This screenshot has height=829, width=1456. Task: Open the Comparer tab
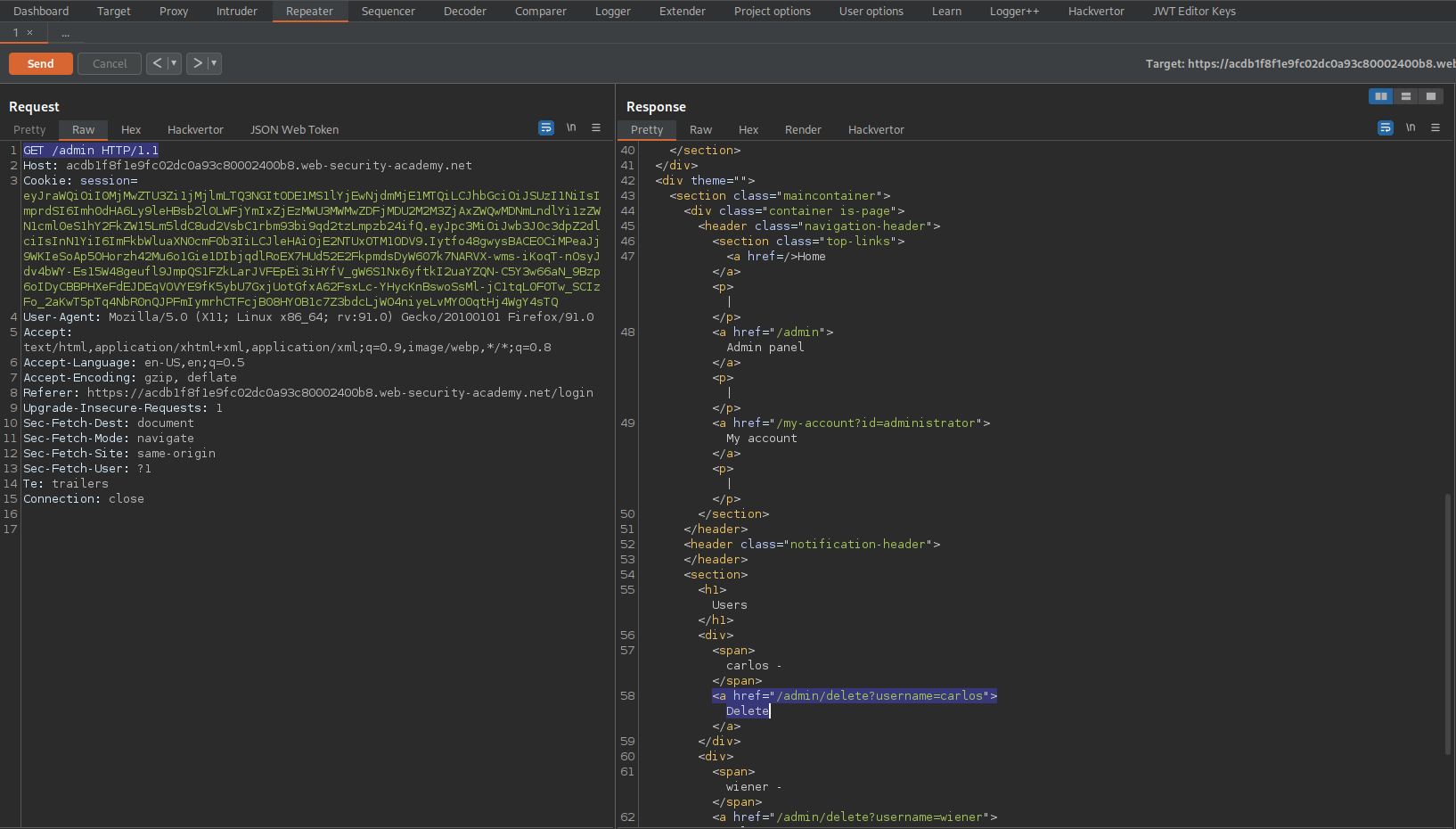(540, 12)
